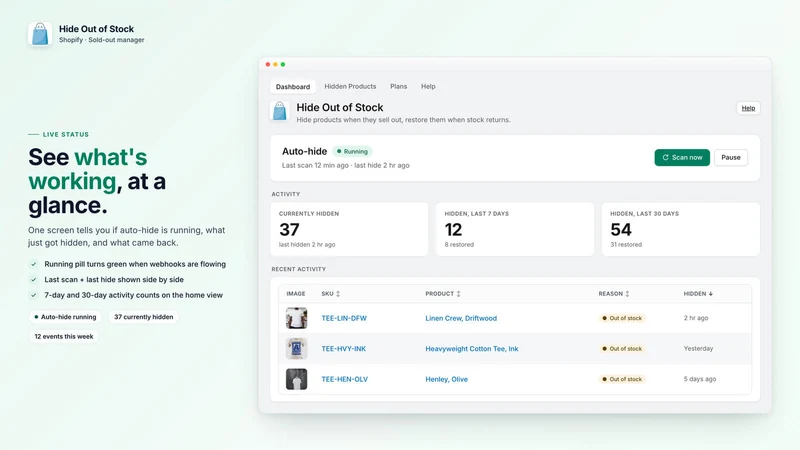The width and height of the screenshot is (800, 450).
Task: Click the shopping bag logo in top-left header
Action: pos(40,34)
